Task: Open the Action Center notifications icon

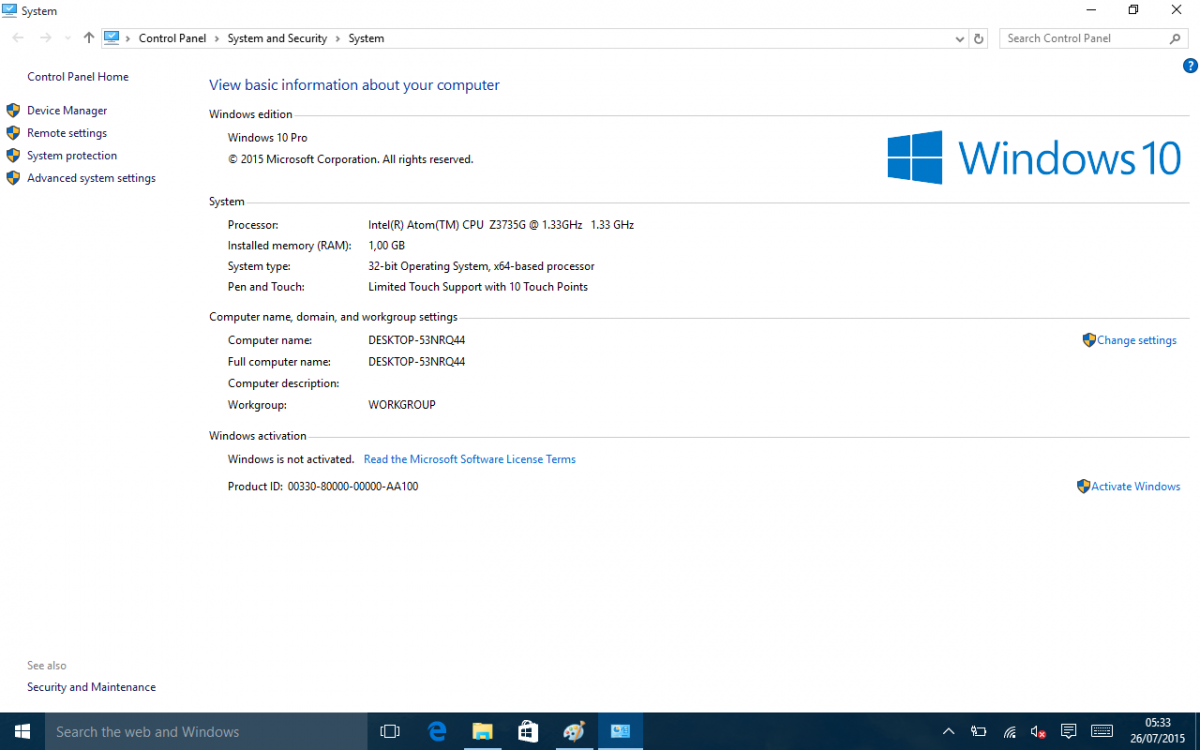Action: [1068, 731]
